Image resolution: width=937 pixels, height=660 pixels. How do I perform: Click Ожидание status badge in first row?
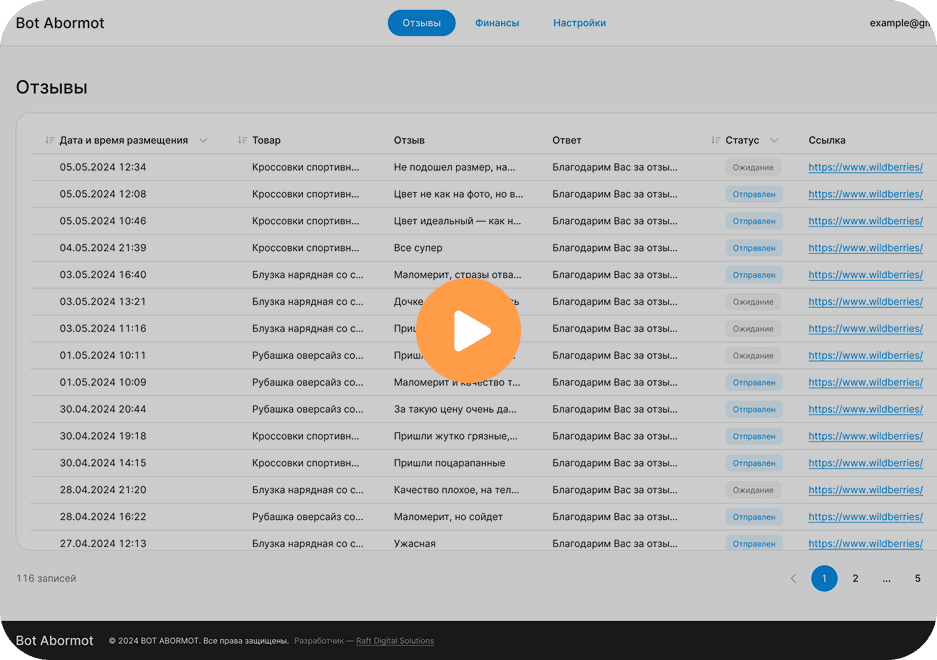pyautogui.click(x=752, y=168)
